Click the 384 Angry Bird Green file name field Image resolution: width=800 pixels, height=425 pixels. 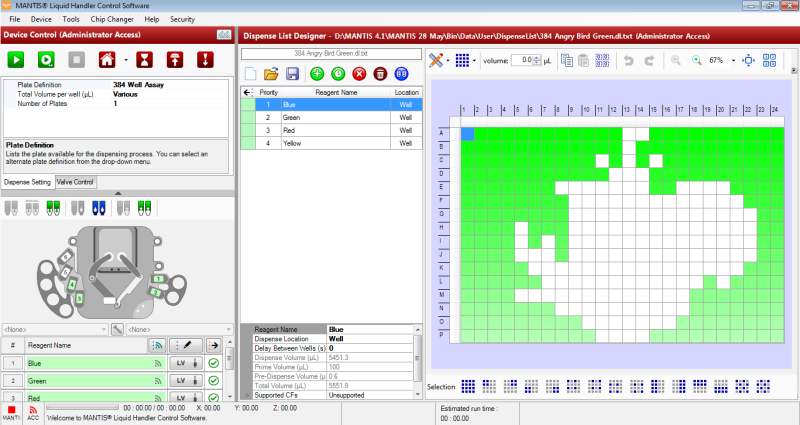click(x=331, y=53)
